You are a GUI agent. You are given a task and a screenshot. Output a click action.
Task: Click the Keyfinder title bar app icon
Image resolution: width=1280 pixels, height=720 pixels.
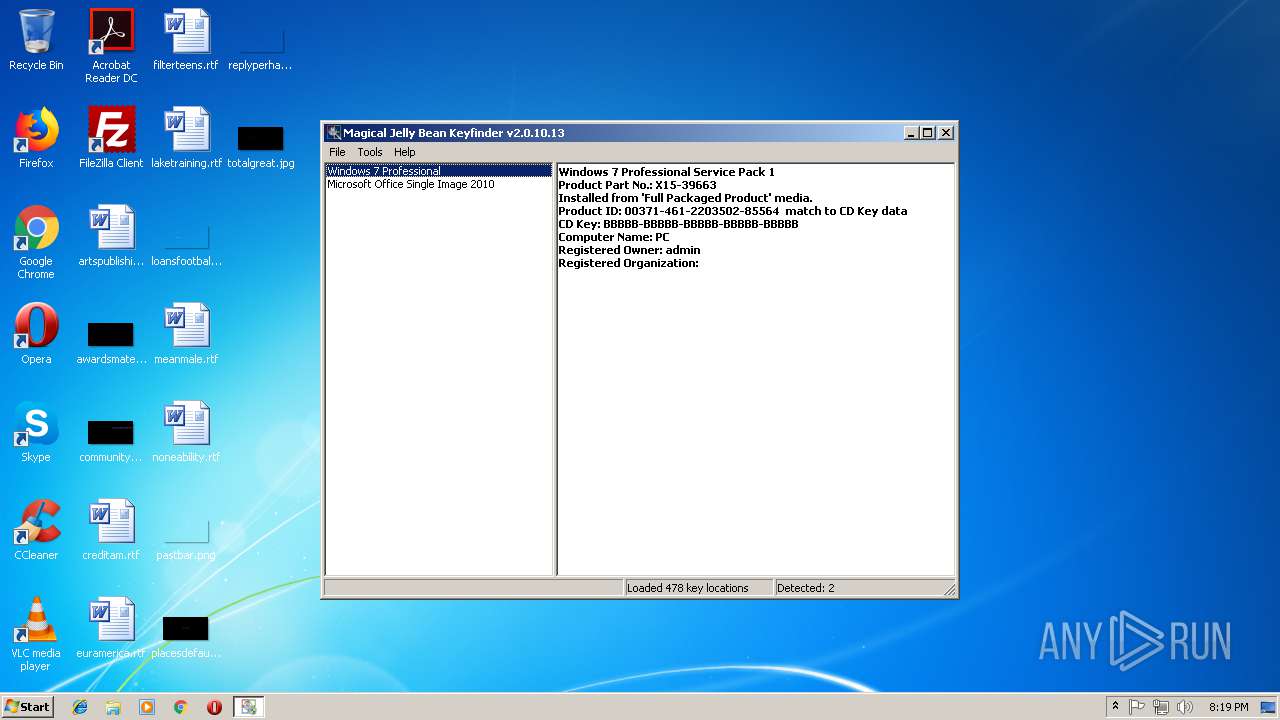tap(334, 133)
